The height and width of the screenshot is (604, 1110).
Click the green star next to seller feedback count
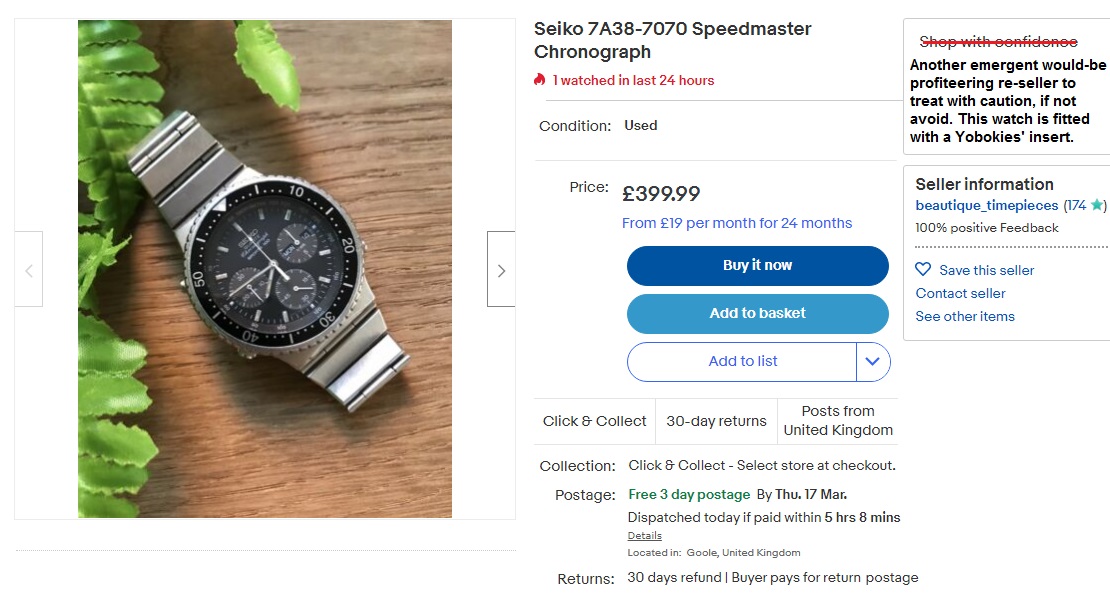click(x=1096, y=203)
